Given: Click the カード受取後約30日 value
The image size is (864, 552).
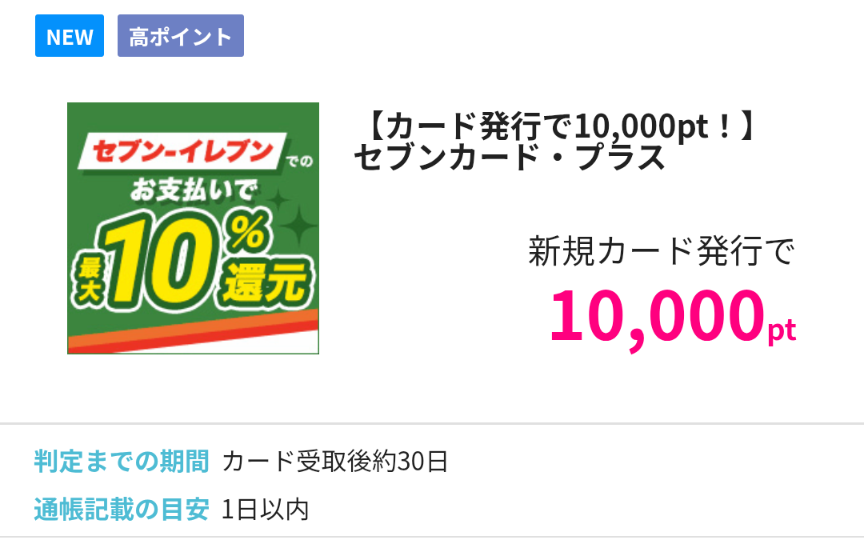Looking at the screenshot, I should (x=335, y=462).
